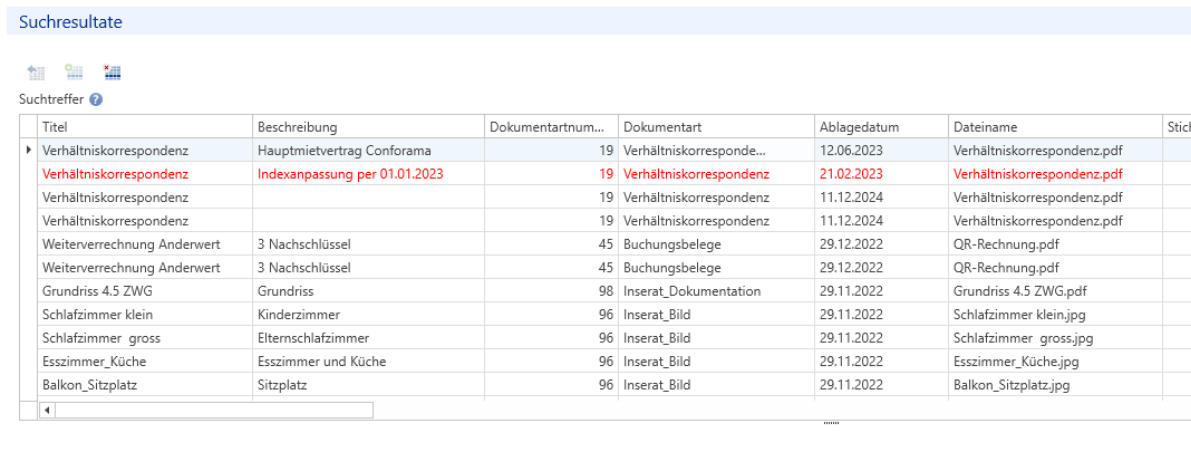Click the Sitzplatz description cell

pos(368,385)
